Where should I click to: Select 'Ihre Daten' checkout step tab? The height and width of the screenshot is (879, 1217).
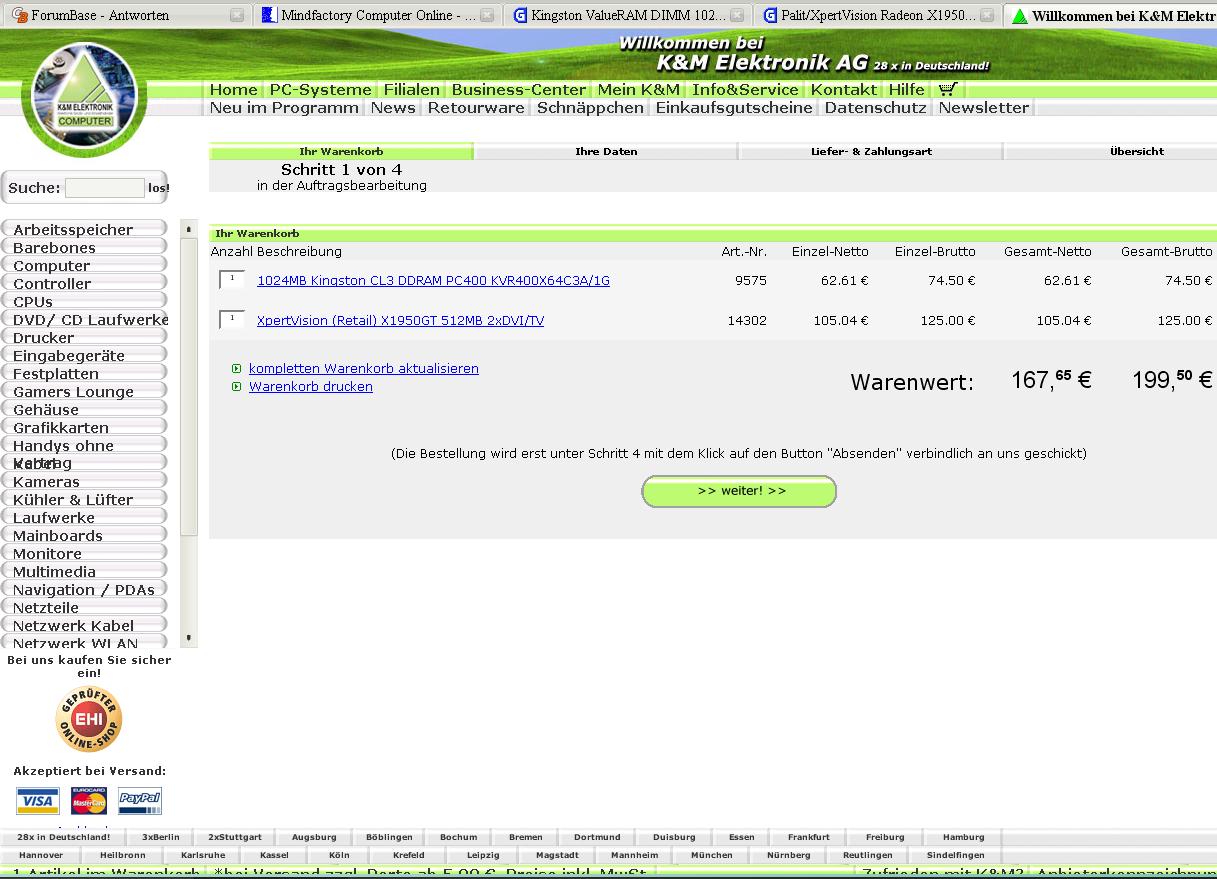point(606,152)
